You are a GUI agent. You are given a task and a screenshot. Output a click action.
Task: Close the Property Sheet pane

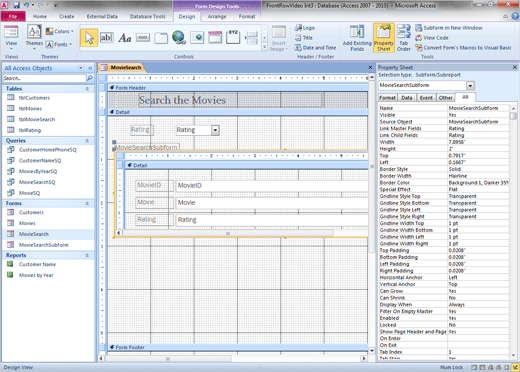pos(515,67)
